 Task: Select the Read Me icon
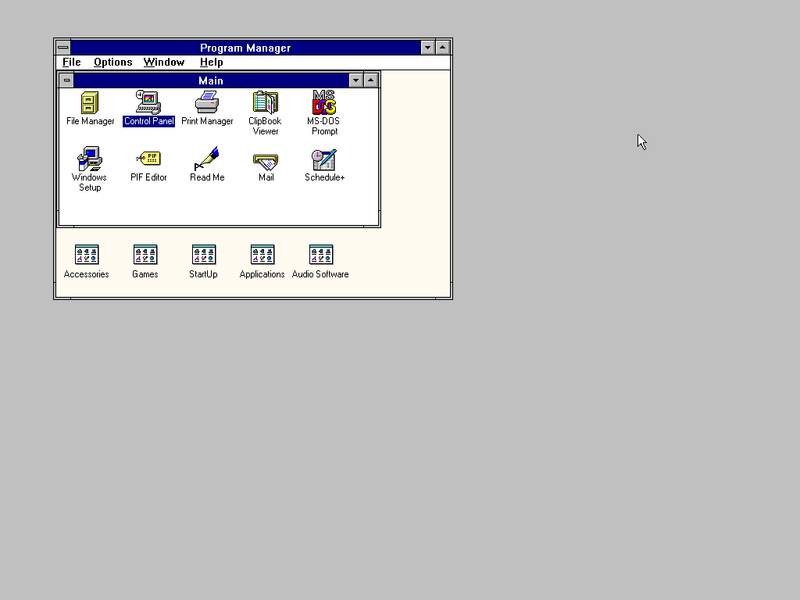(207, 159)
